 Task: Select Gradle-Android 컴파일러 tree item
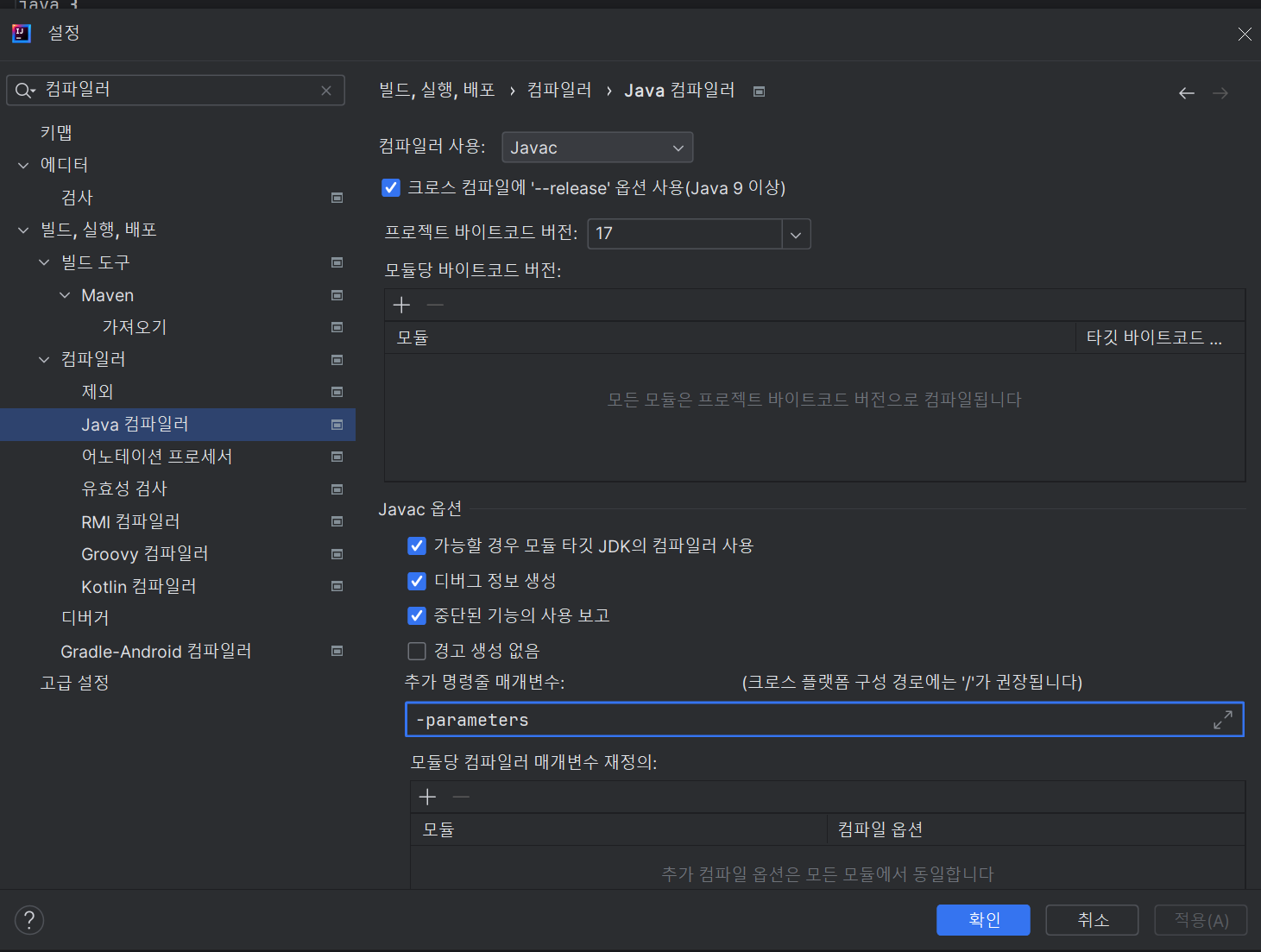click(156, 651)
